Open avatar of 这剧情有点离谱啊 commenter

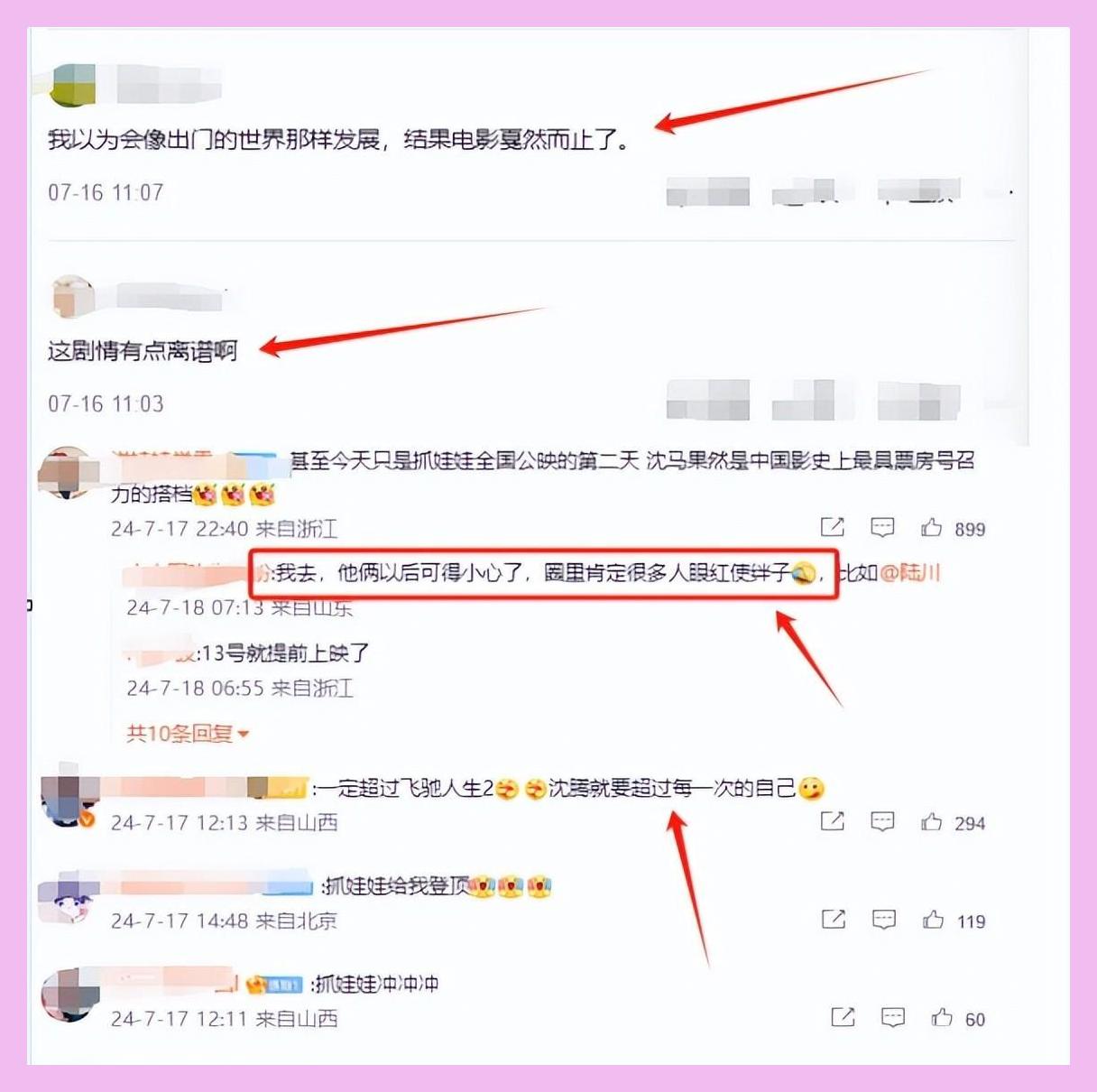(x=72, y=297)
